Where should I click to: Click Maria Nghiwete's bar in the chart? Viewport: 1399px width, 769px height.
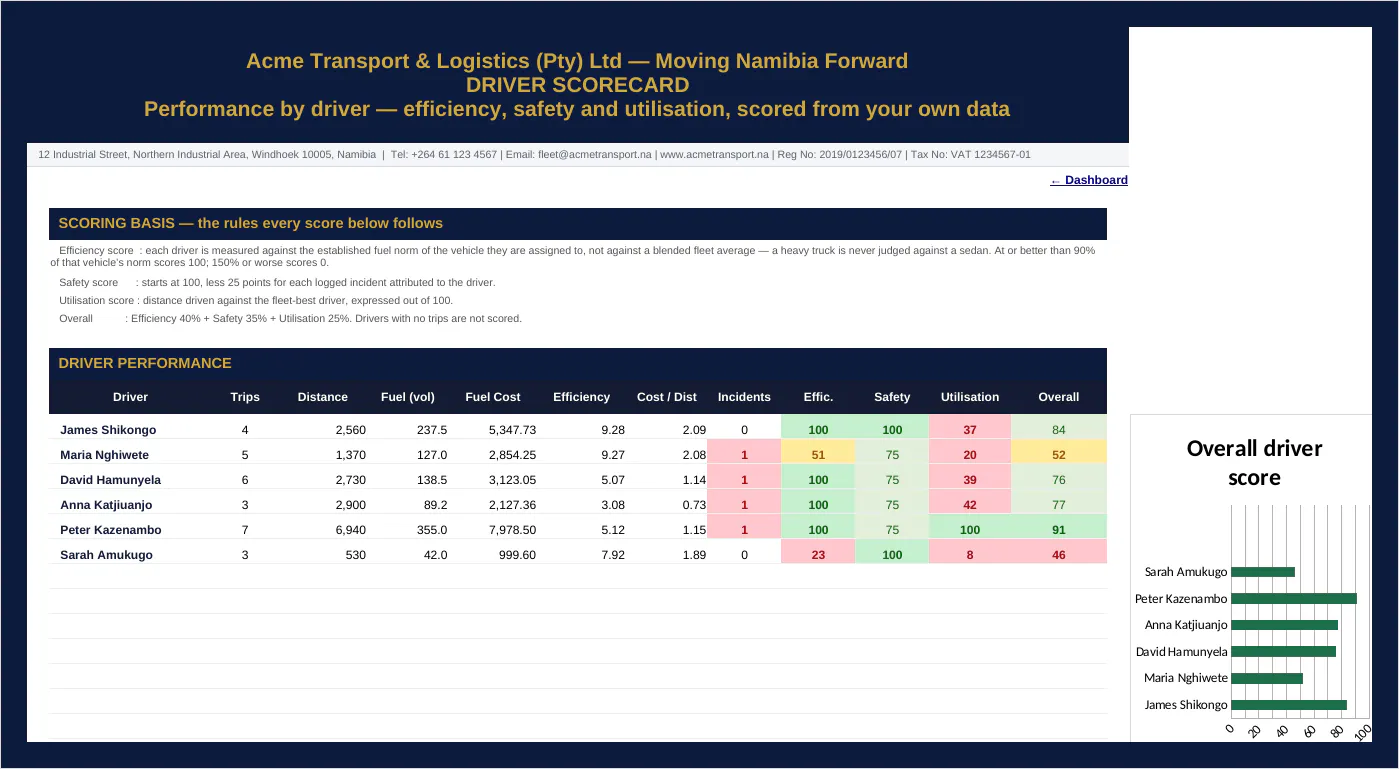[1267, 678]
